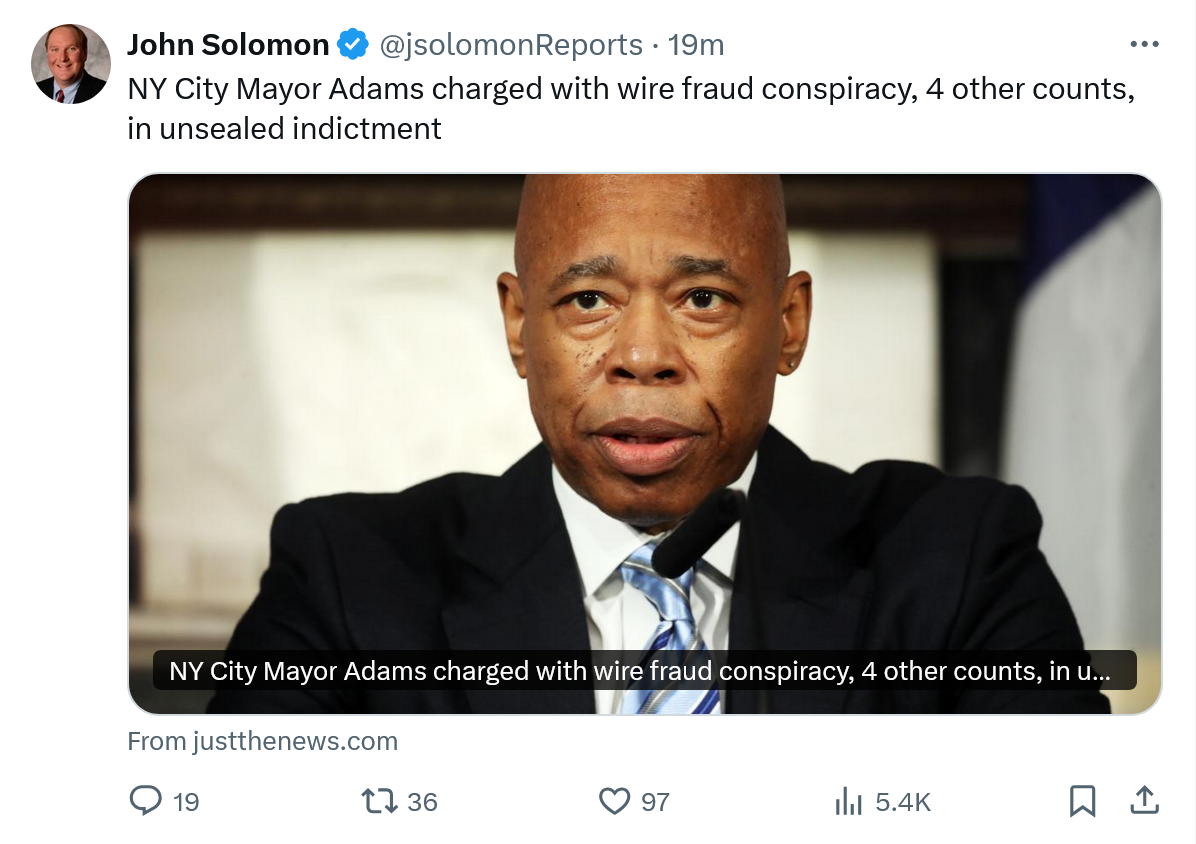Viewport: 1196px width, 844px height.
Task: Open the @jsolomonReports handle link
Action: point(511,45)
